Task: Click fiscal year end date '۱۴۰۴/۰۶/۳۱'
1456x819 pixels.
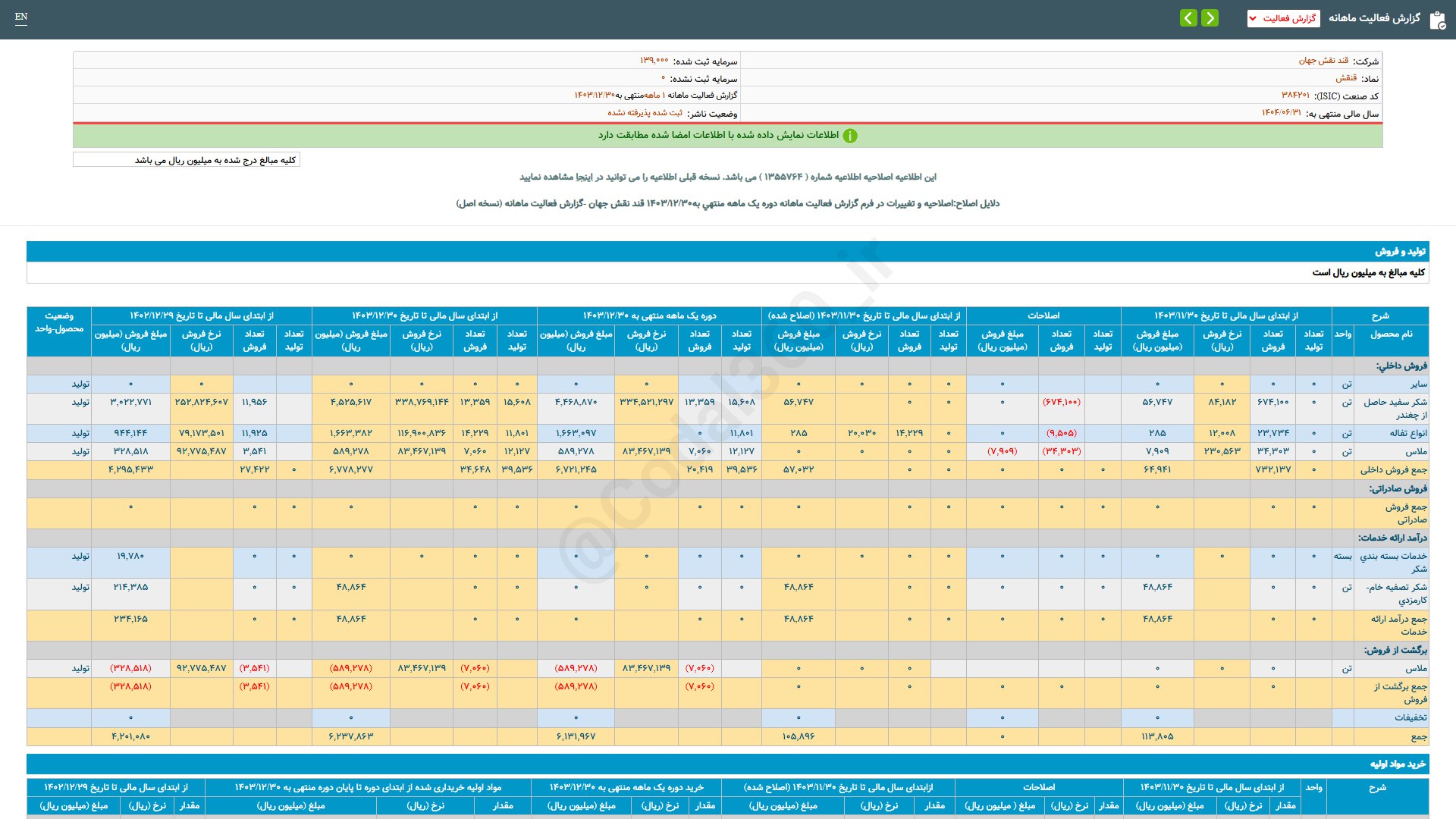Action: click(1281, 113)
